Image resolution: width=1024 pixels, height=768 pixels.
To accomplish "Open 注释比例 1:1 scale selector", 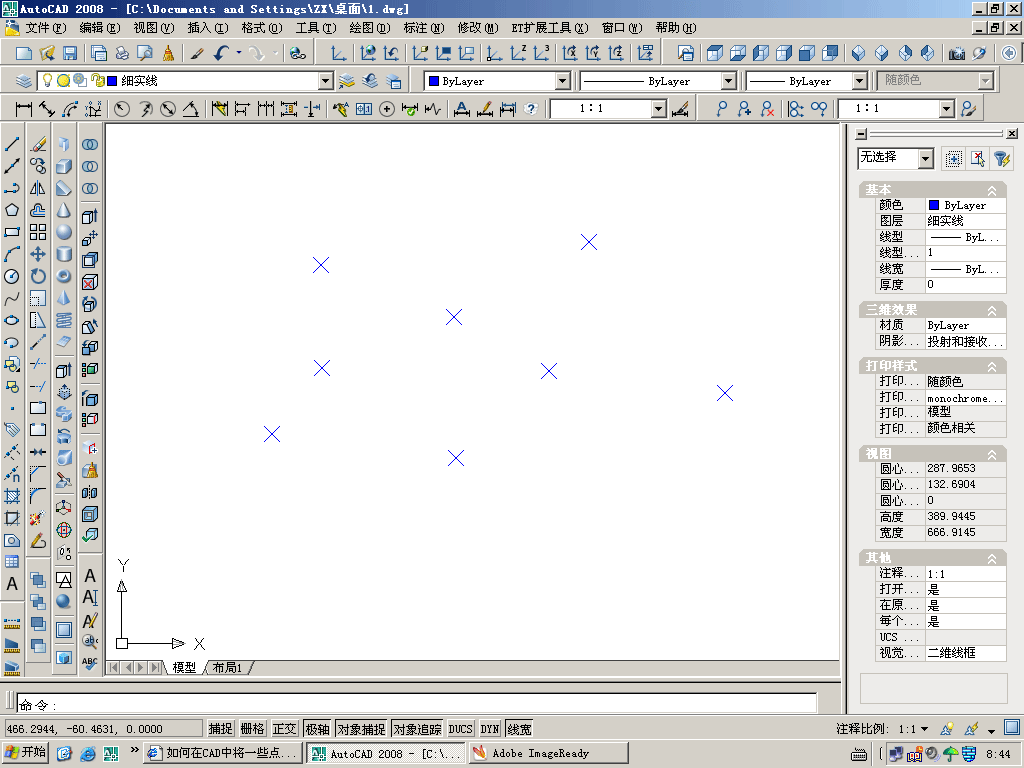I will point(914,729).
